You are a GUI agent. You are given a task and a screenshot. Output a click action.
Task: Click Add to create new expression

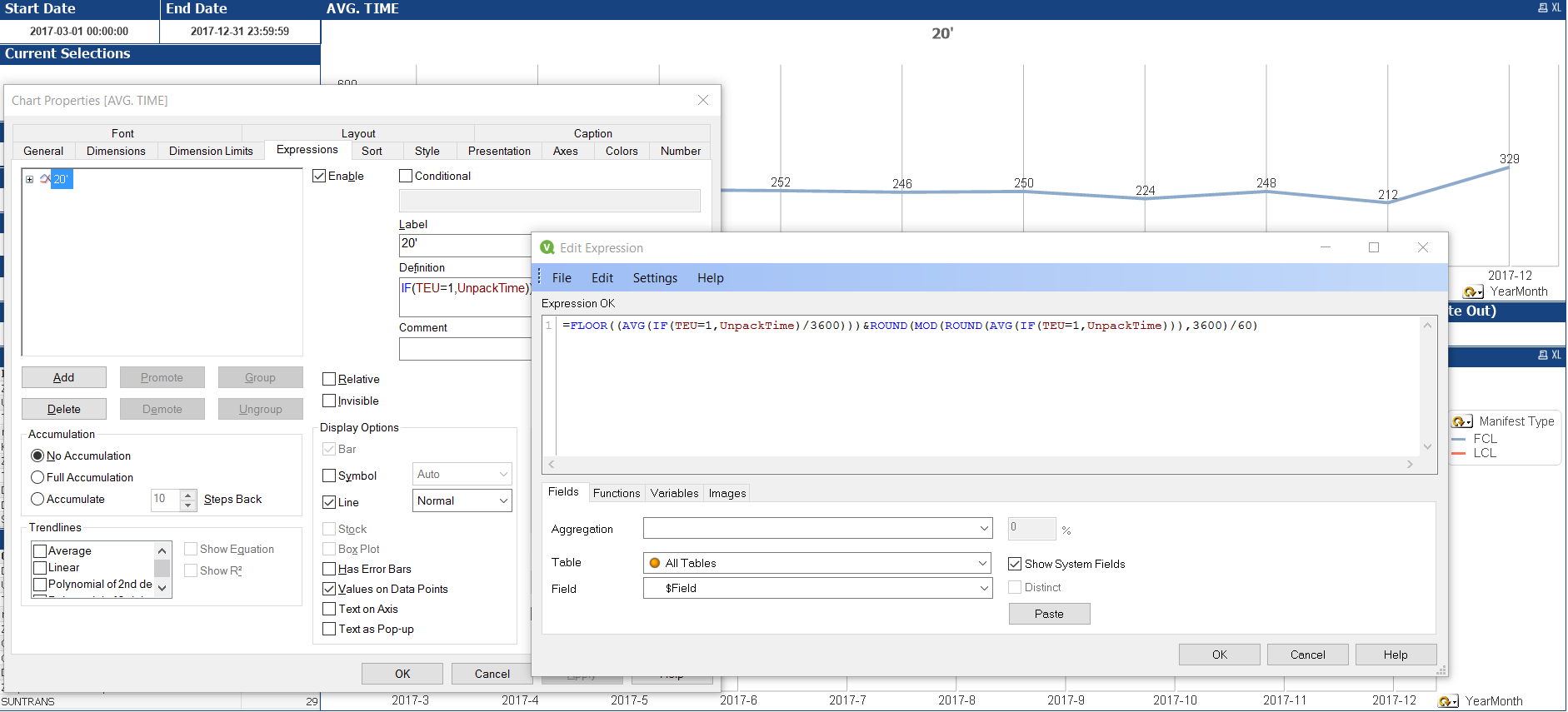pos(64,377)
